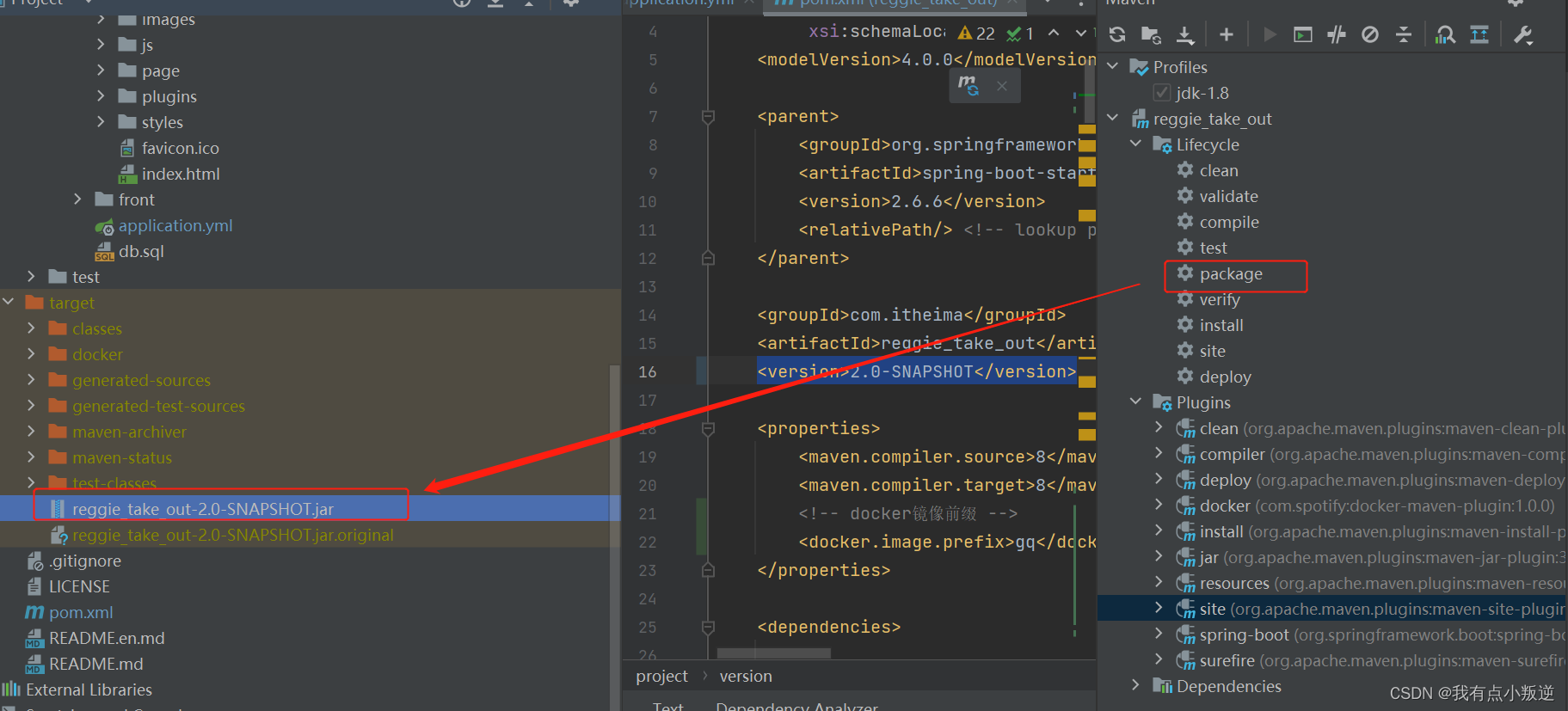Go to next highlighted error arrow
1568x711 pixels.
pos(1081,33)
